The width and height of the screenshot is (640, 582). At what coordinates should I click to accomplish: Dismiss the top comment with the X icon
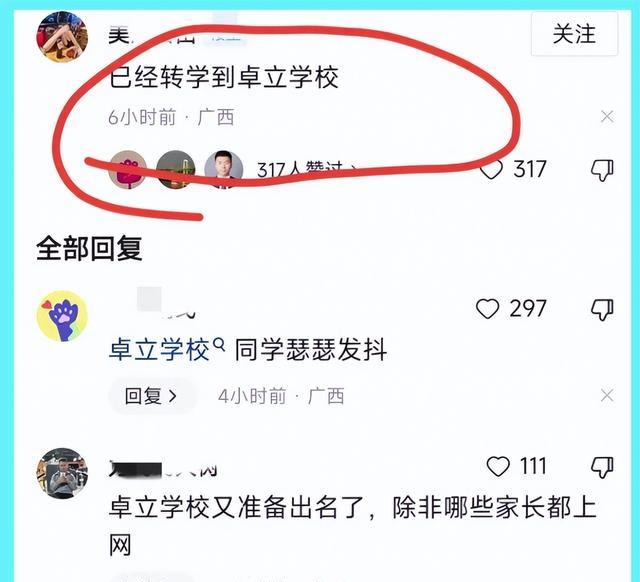pyautogui.click(x=607, y=117)
